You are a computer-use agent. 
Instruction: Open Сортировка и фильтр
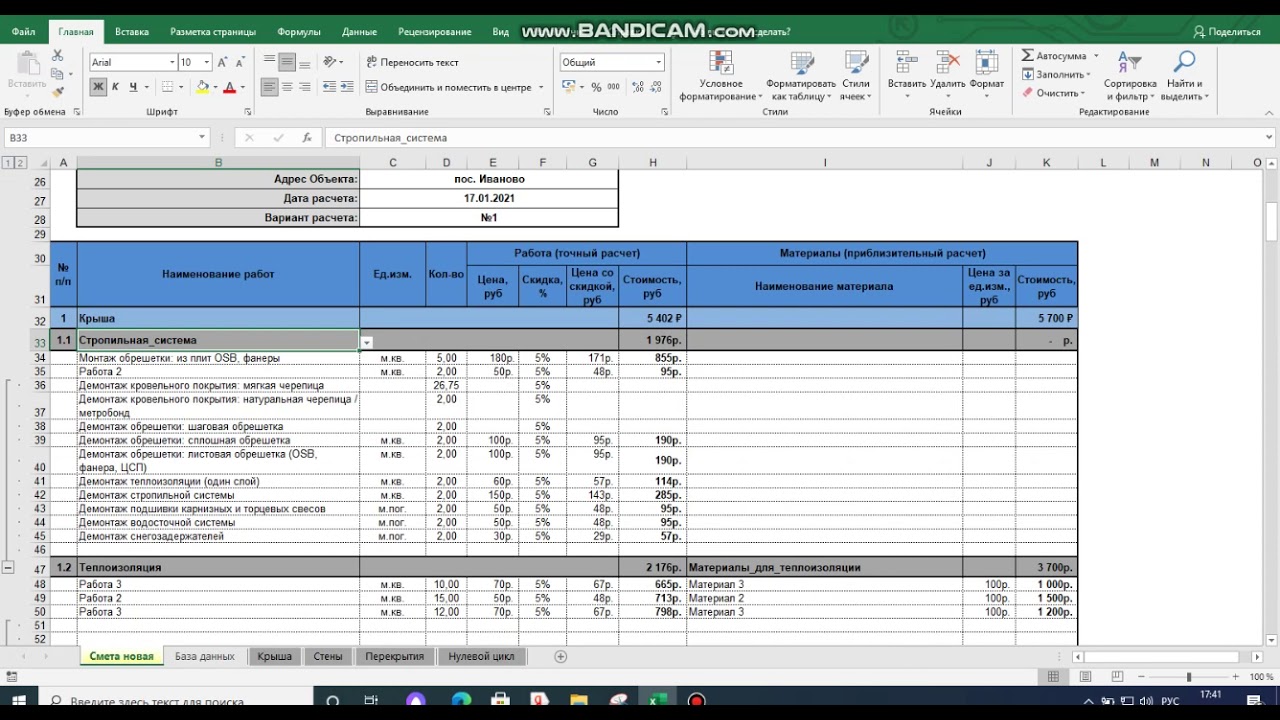click(1130, 77)
